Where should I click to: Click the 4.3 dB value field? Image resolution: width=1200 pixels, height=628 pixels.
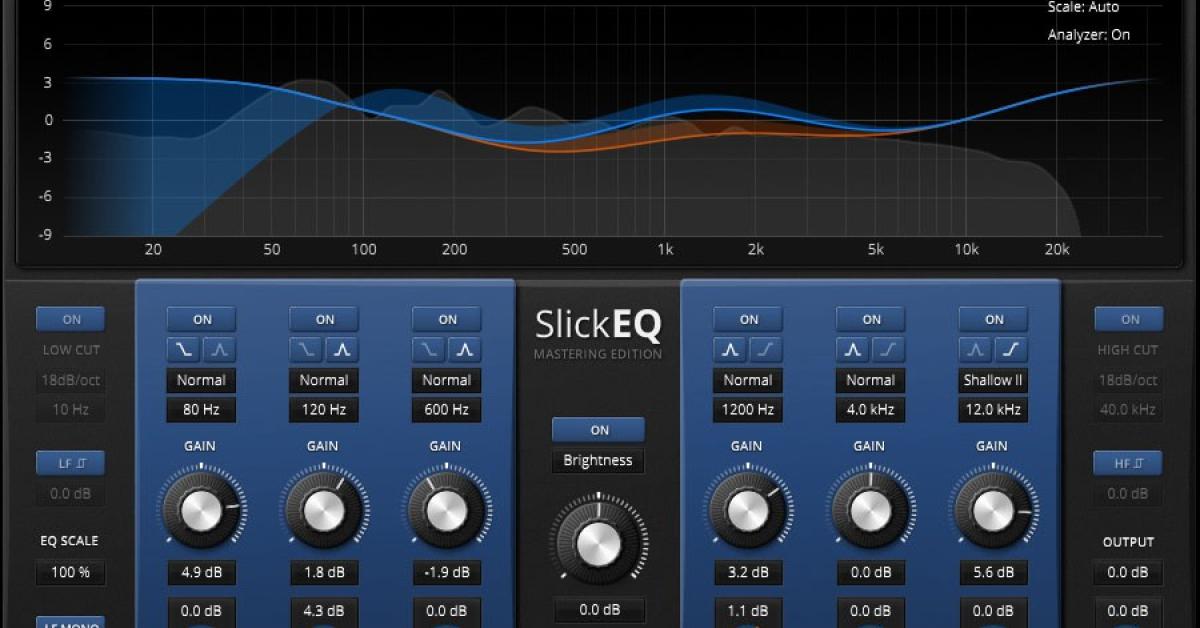coord(325,611)
